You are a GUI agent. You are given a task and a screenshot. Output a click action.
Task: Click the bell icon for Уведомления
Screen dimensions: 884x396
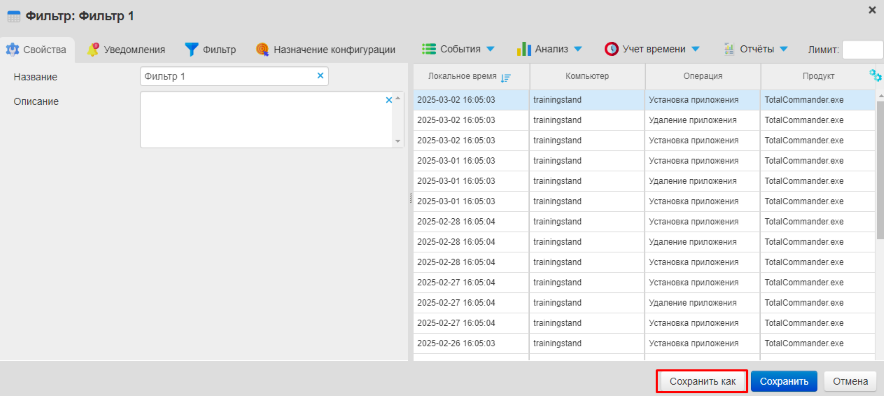coord(92,50)
